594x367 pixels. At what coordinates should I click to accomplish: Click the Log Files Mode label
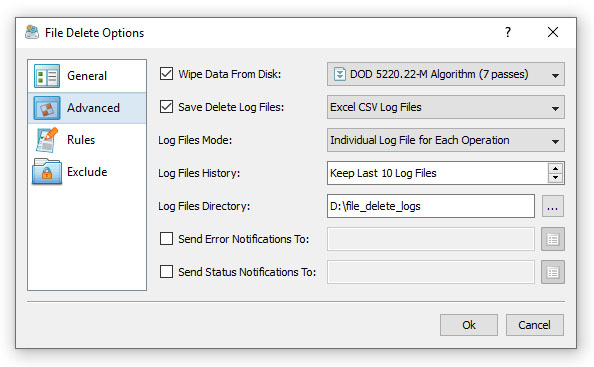(x=195, y=140)
